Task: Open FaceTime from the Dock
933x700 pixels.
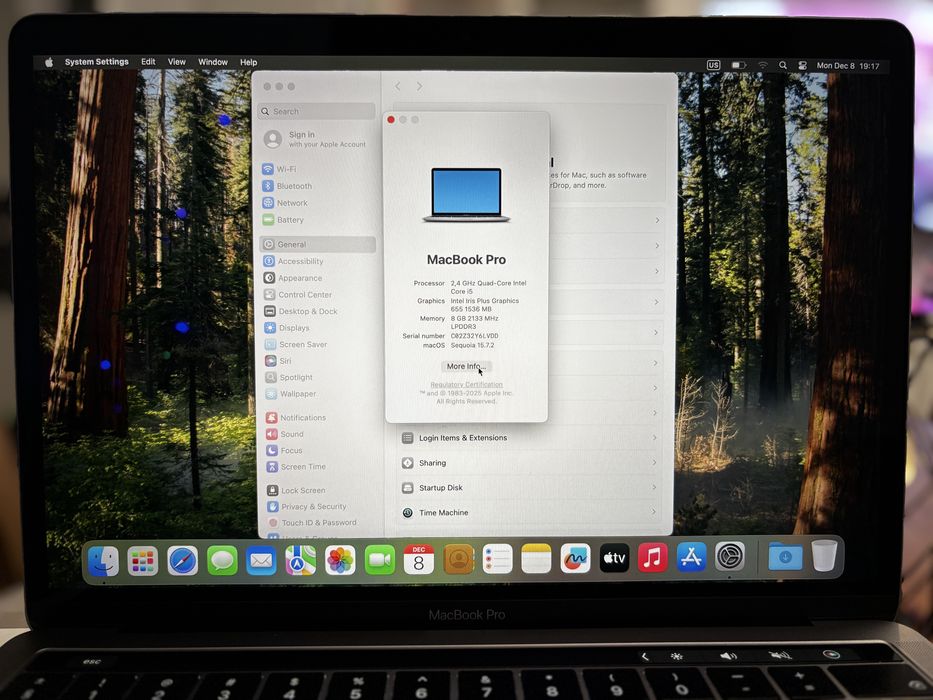Action: [380, 560]
